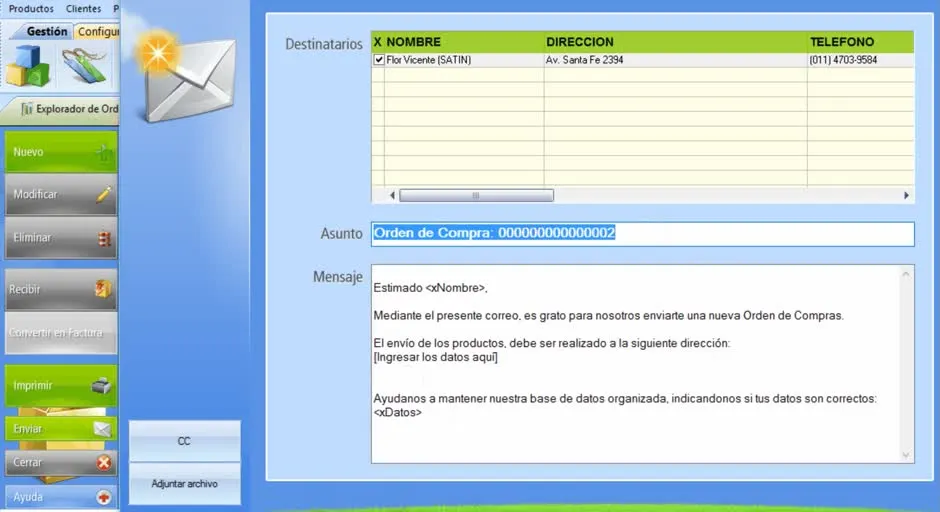
Task: Click the plus icon on Nuevo
Action: (104, 152)
